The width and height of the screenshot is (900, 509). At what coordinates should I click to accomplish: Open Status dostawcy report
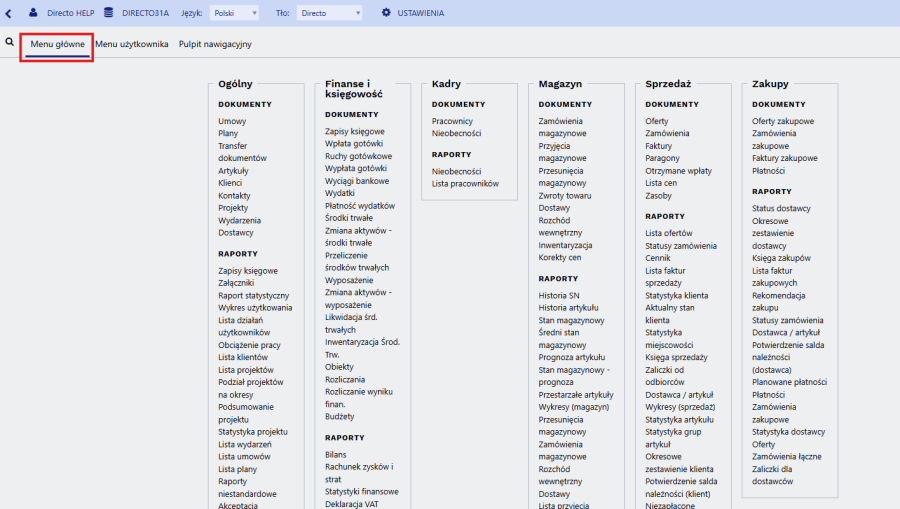pyautogui.click(x=781, y=208)
